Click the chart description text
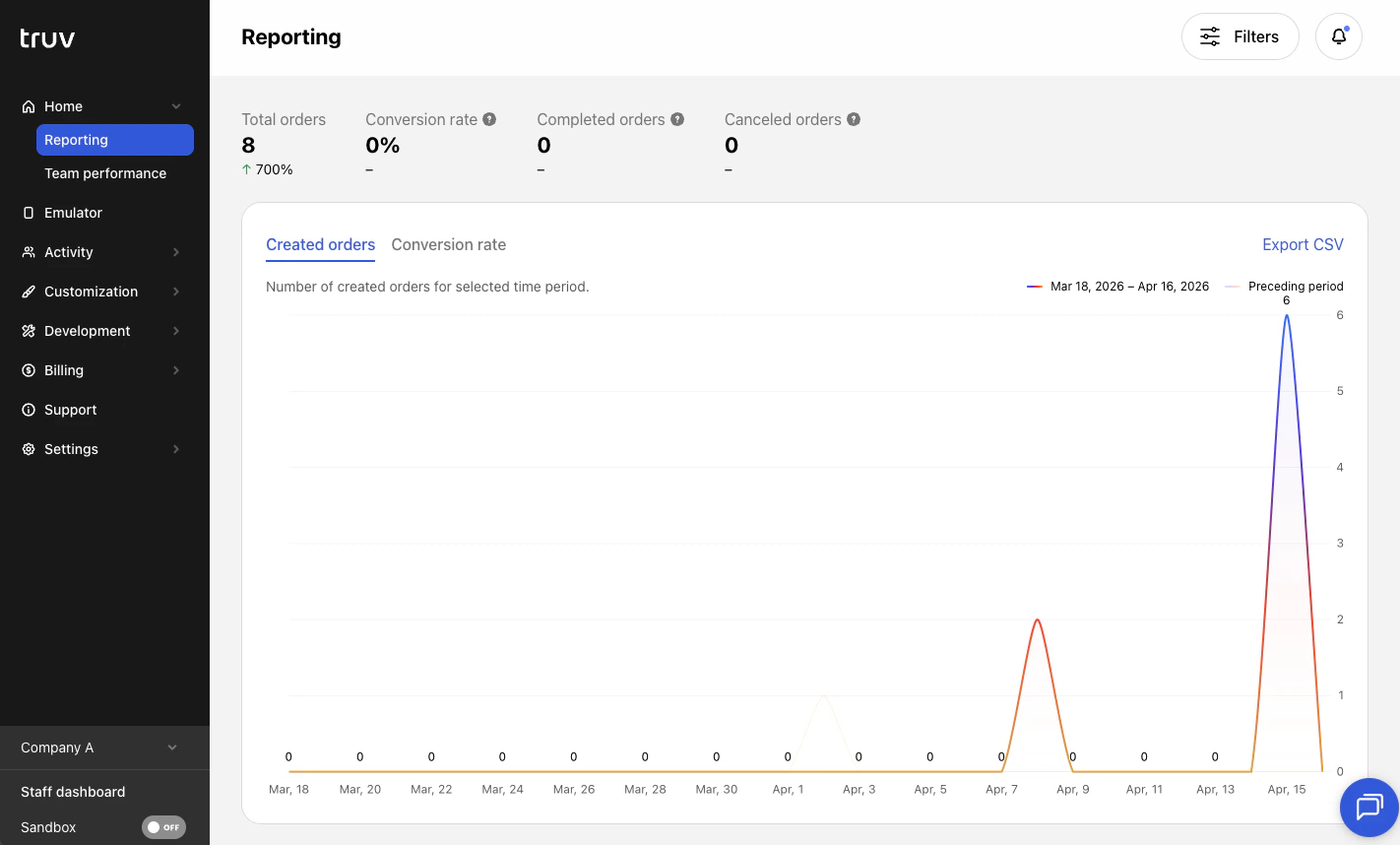This screenshot has width=1400, height=845. (x=427, y=287)
